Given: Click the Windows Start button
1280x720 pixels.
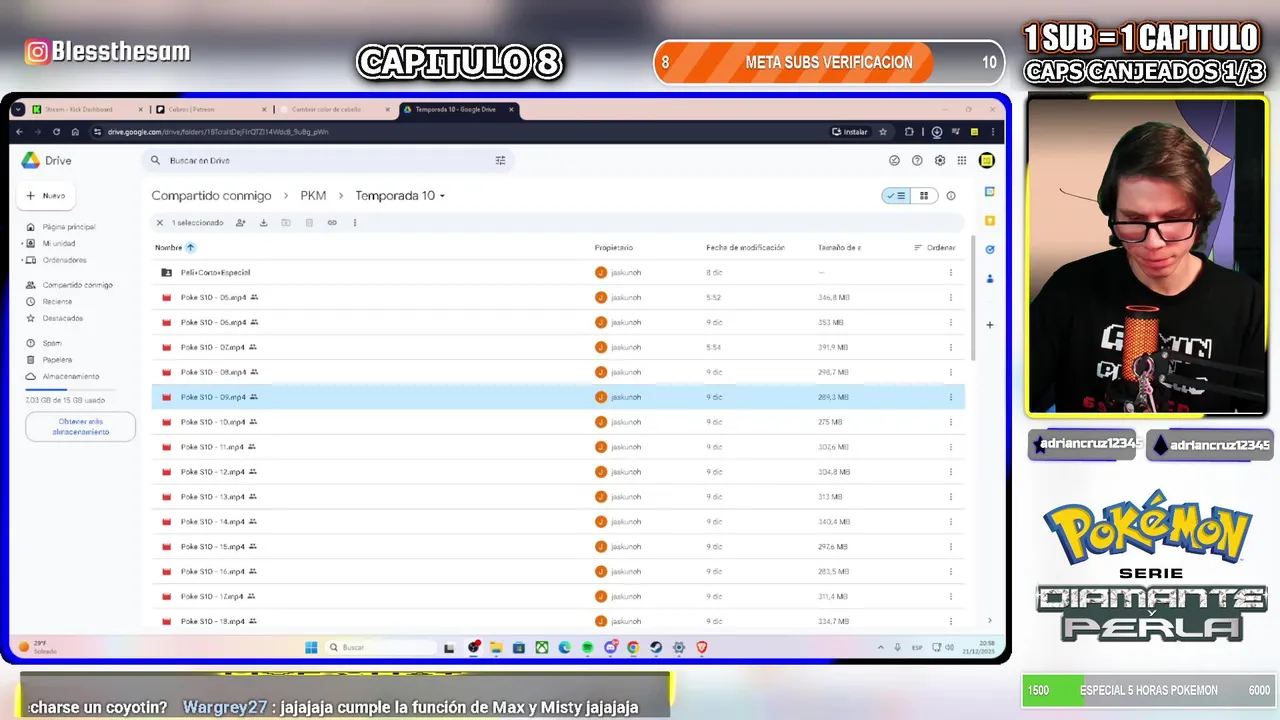Looking at the screenshot, I should 311,648.
